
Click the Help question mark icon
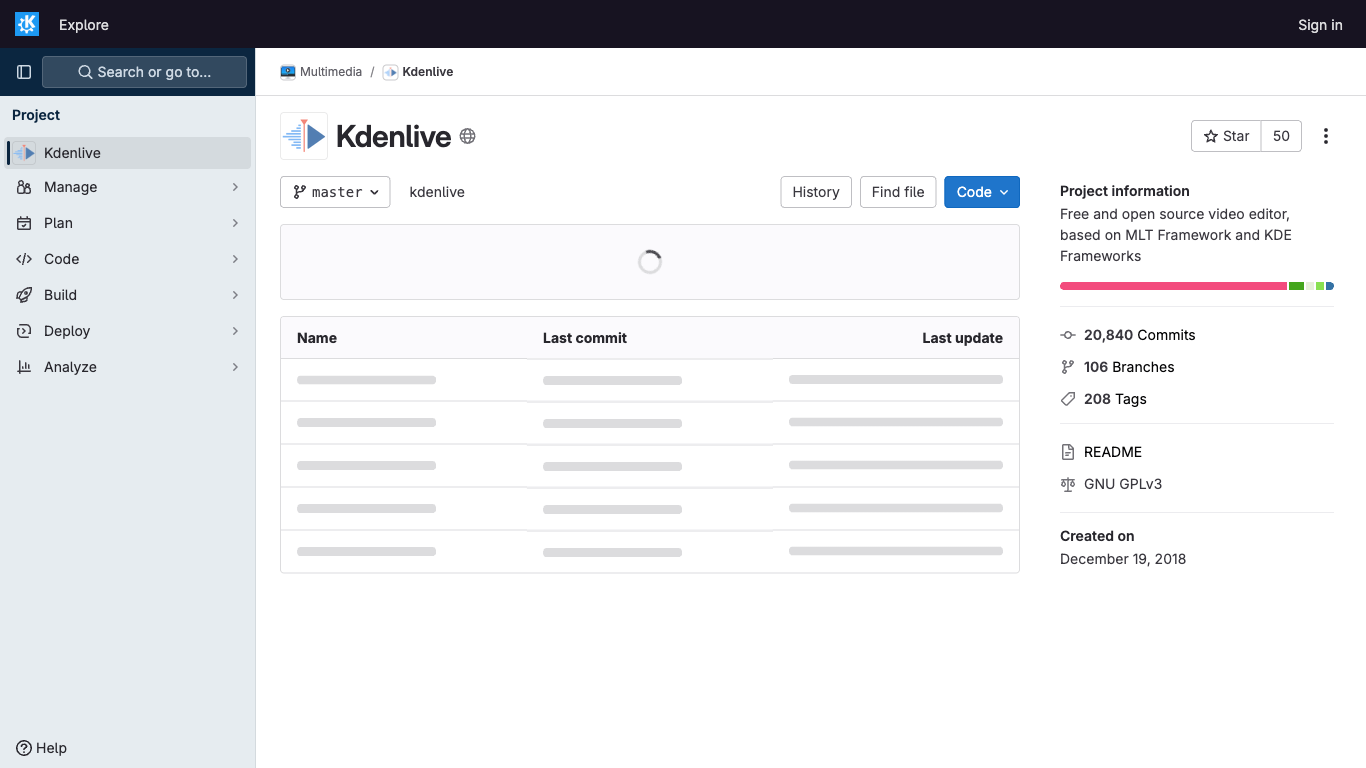pos(24,748)
